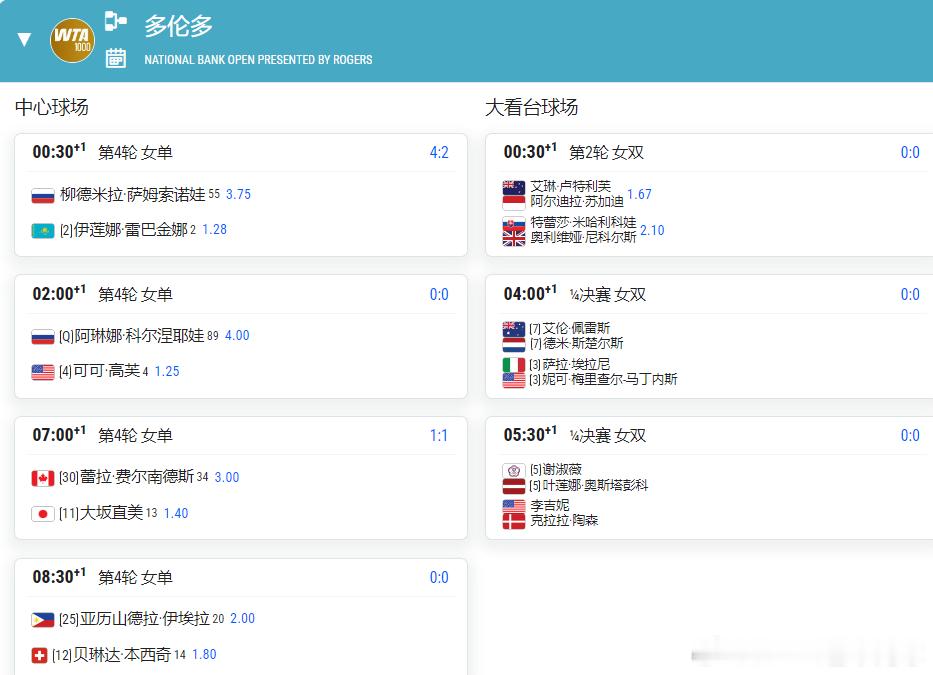933x675 pixels.
Task: Open the tournament draw bracket icon
Action: [115, 21]
